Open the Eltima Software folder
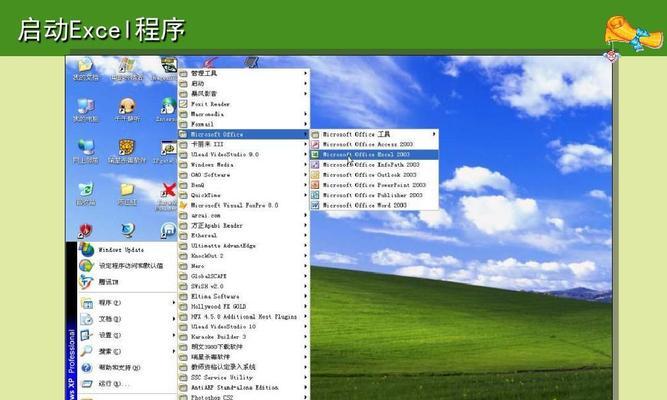The height and width of the screenshot is (400, 667). (x=244, y=296)
